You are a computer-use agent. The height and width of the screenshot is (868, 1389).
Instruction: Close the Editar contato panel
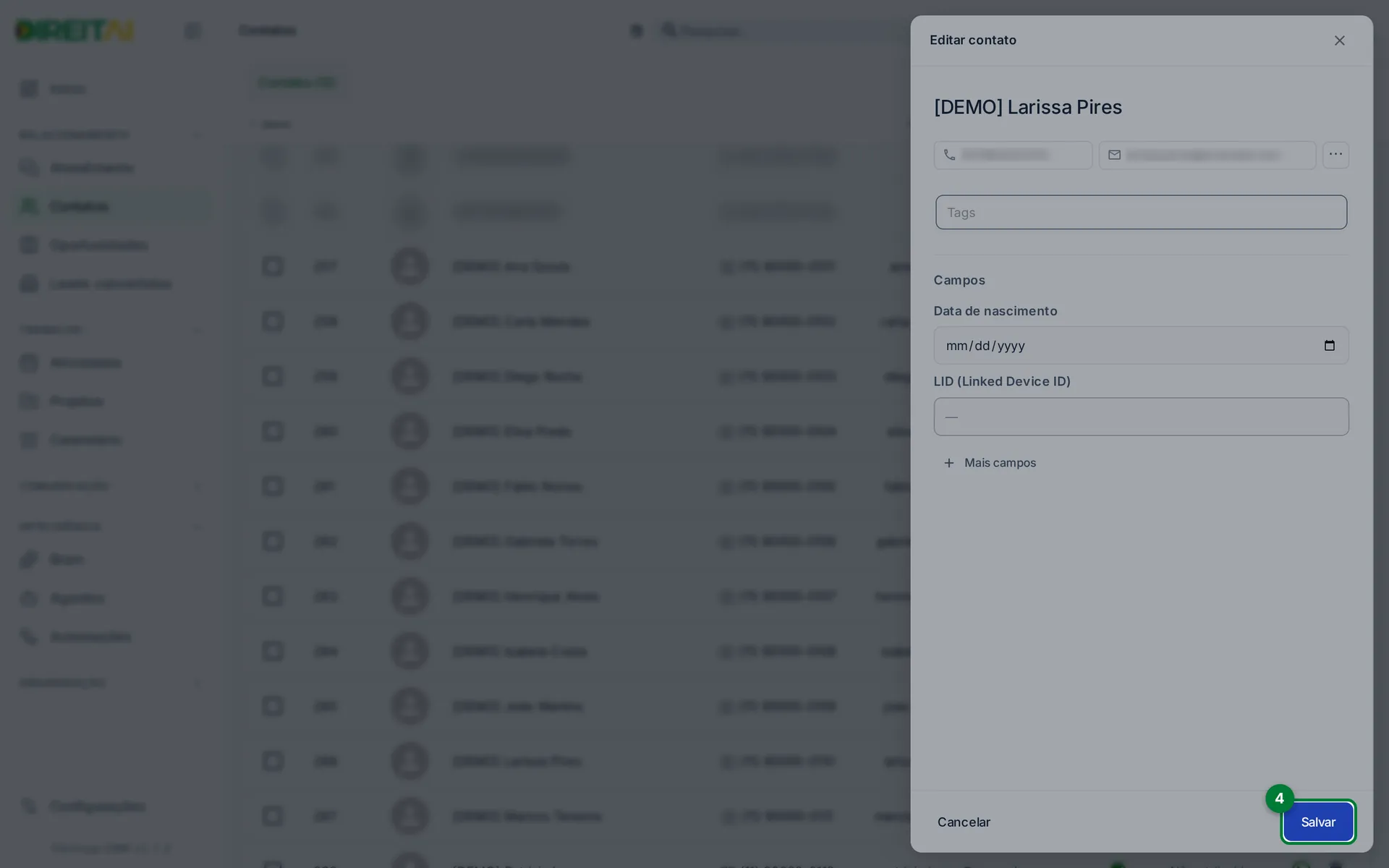pos(1339,41)
